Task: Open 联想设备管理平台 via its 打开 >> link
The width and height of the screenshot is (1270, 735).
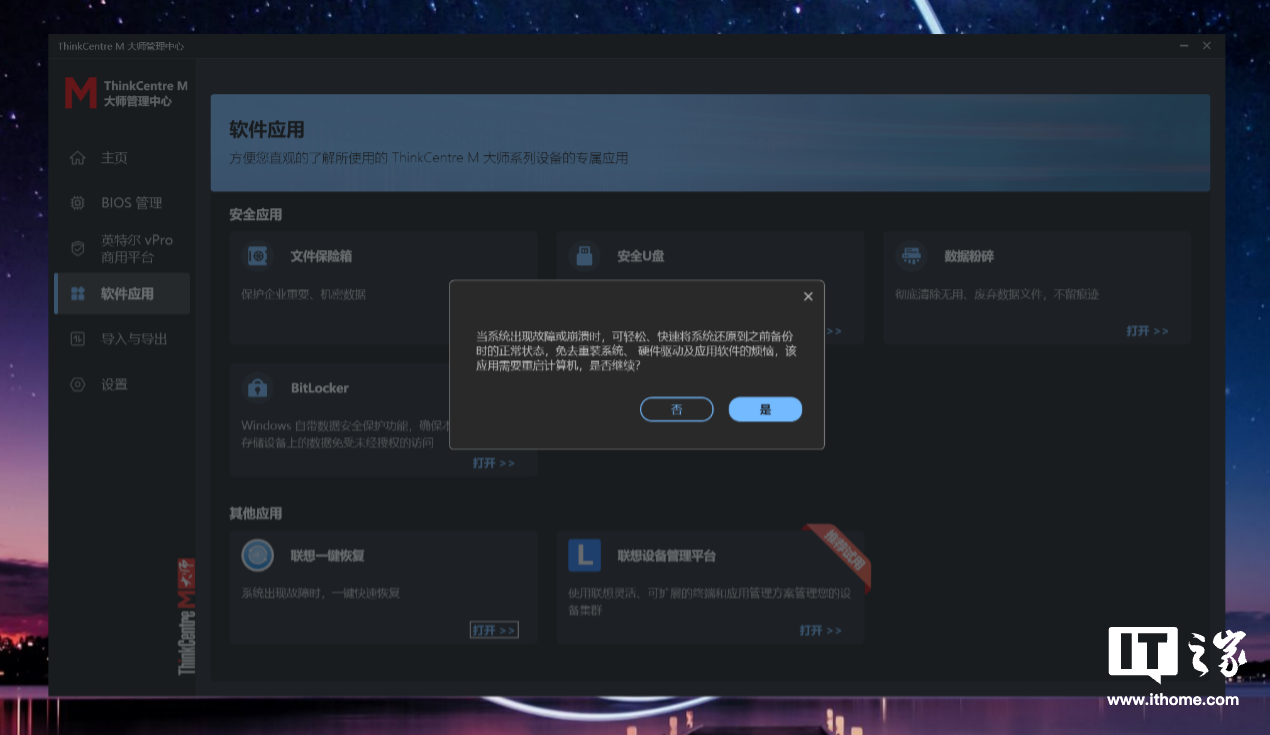Action: [x=820, y=630]
